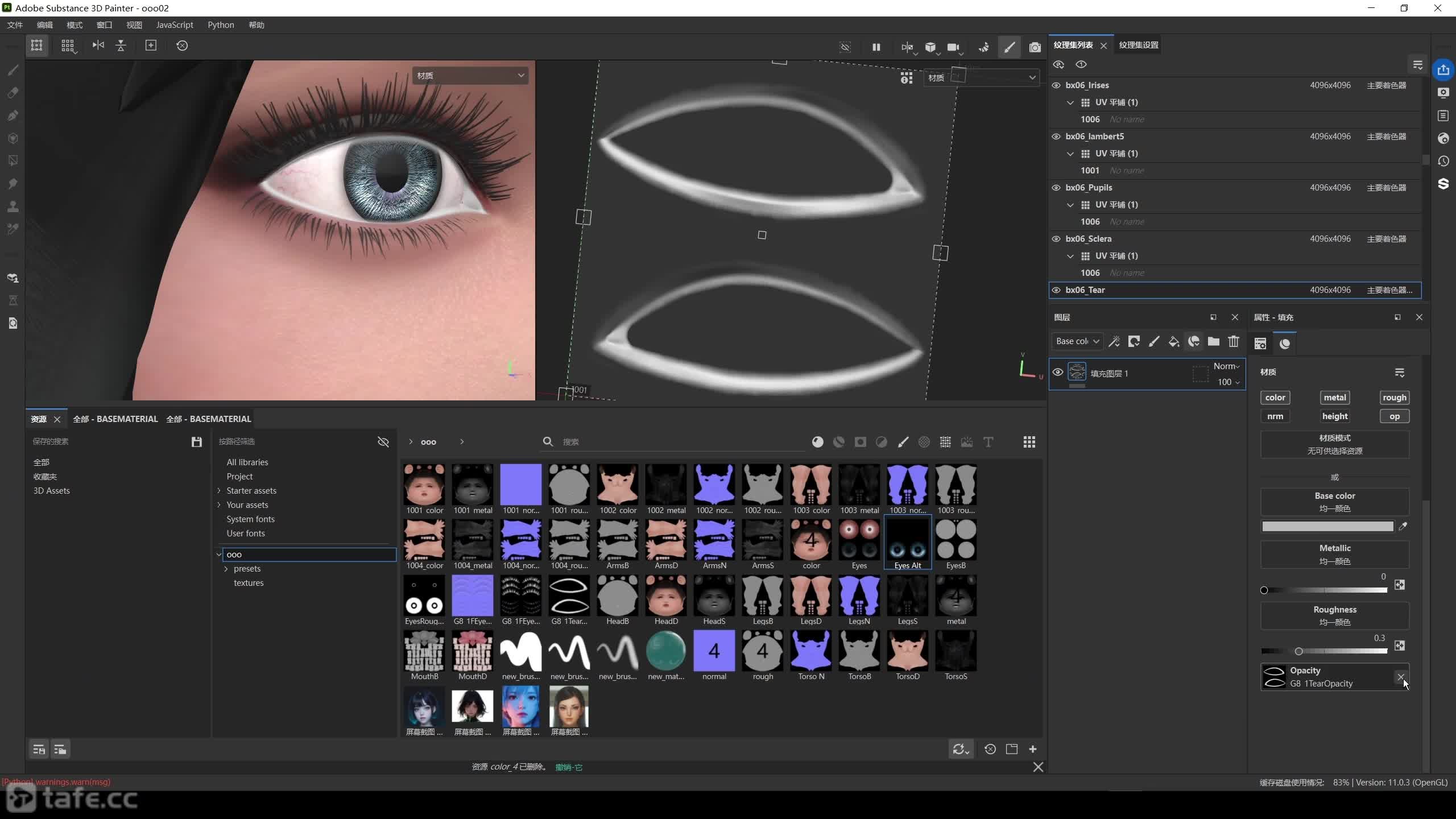This screenshot has width=1456, height=819.
Task: Hide the bx06_lambert5 texture set
Action: tap(1056, 136)
